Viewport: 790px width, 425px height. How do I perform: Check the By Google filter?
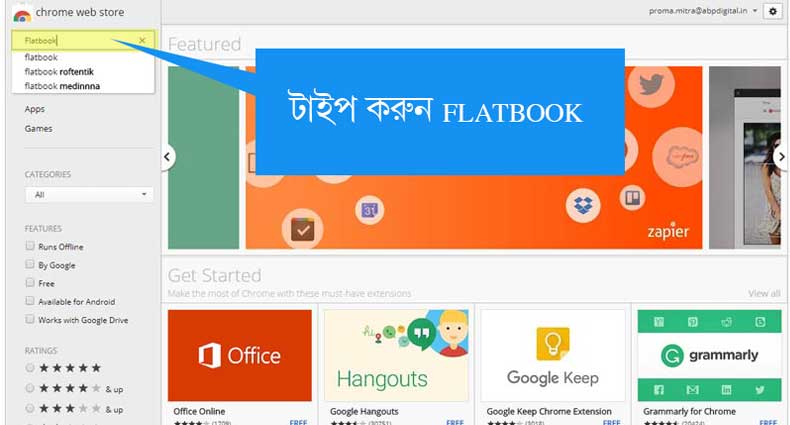coord(30,264)
